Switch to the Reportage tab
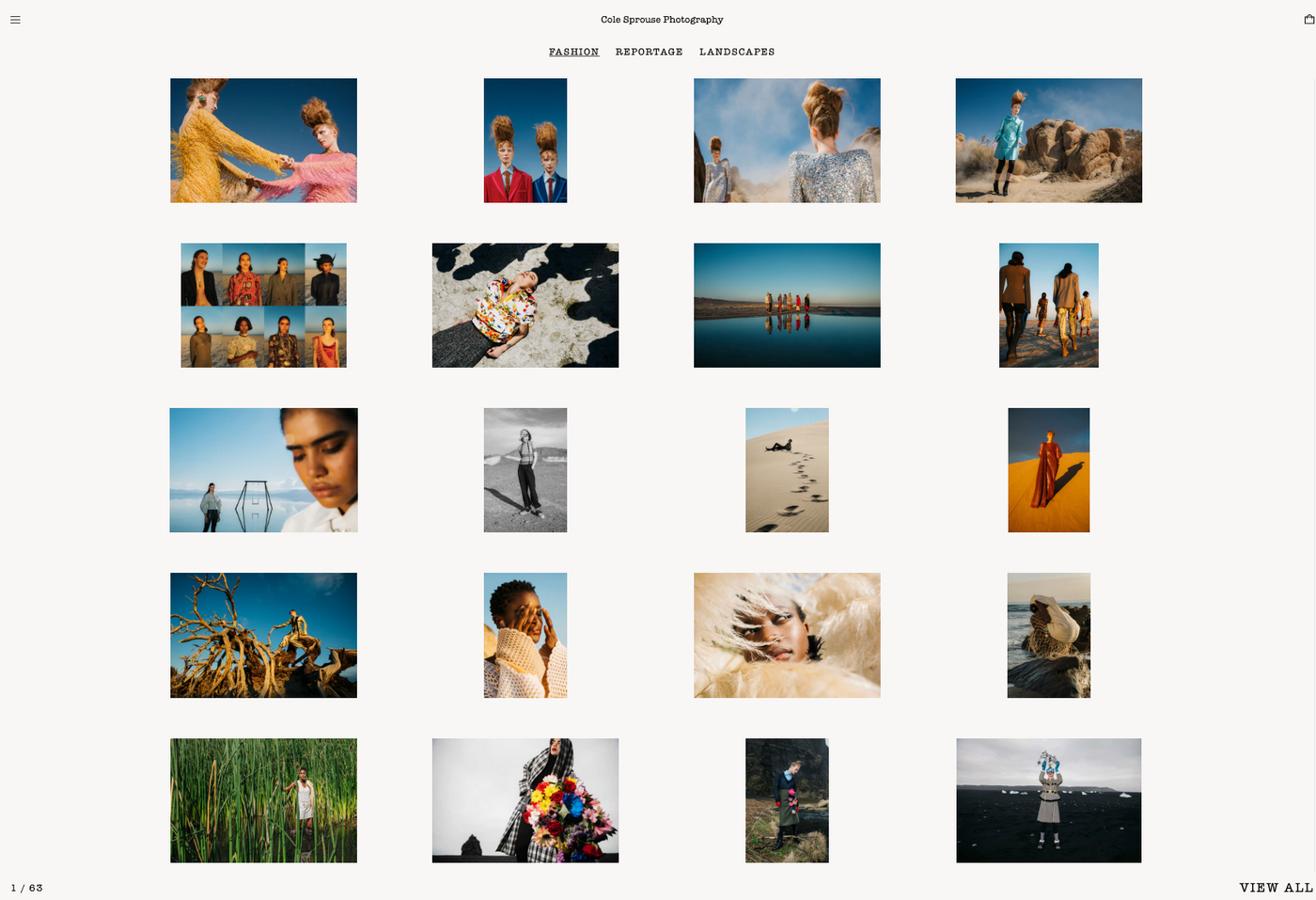The width and height of the screenshot is (1316, 900). point(649,52)
